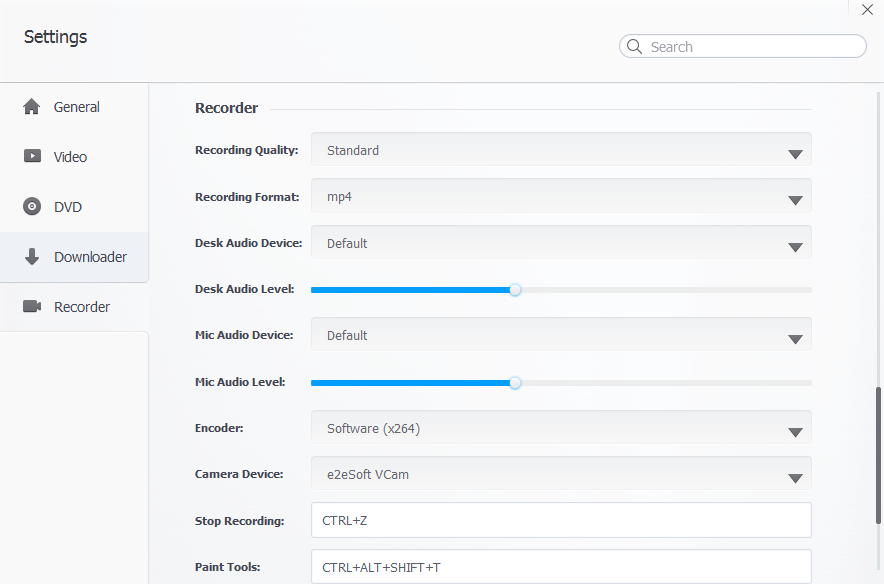The width and height of the screenshot is (884, 584).
Task: Open the DVD settings tab
Action: (66, 207)
